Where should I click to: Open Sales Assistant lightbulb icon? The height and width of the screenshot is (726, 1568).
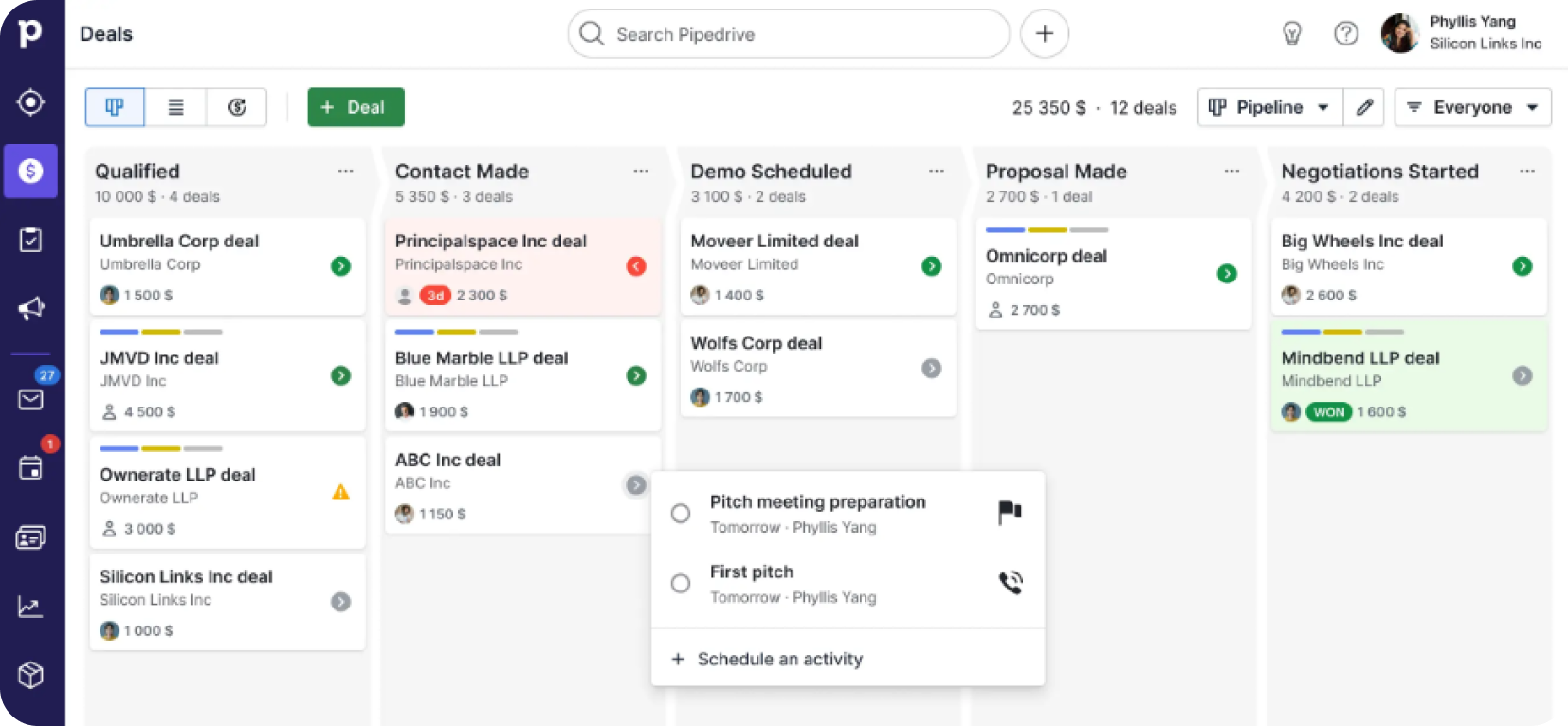[1291, 34]
